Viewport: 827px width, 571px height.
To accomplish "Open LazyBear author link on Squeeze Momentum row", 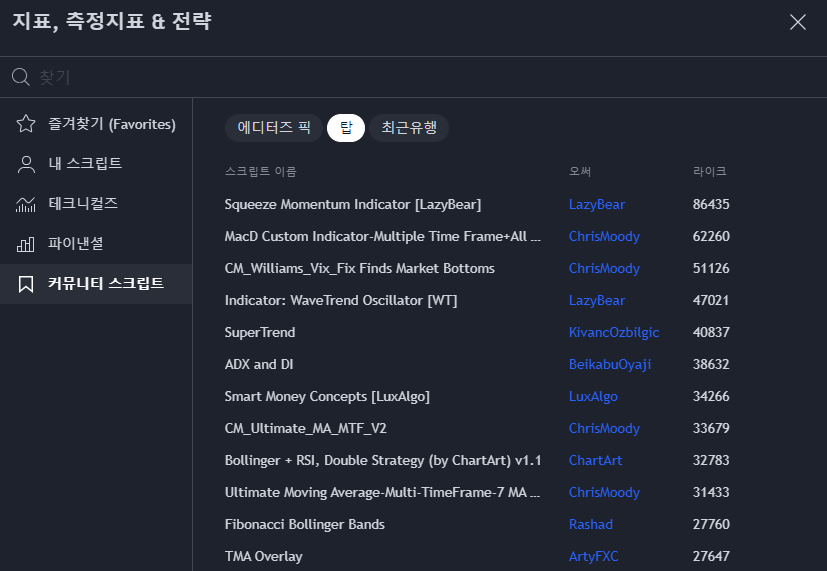I will 597,205.
